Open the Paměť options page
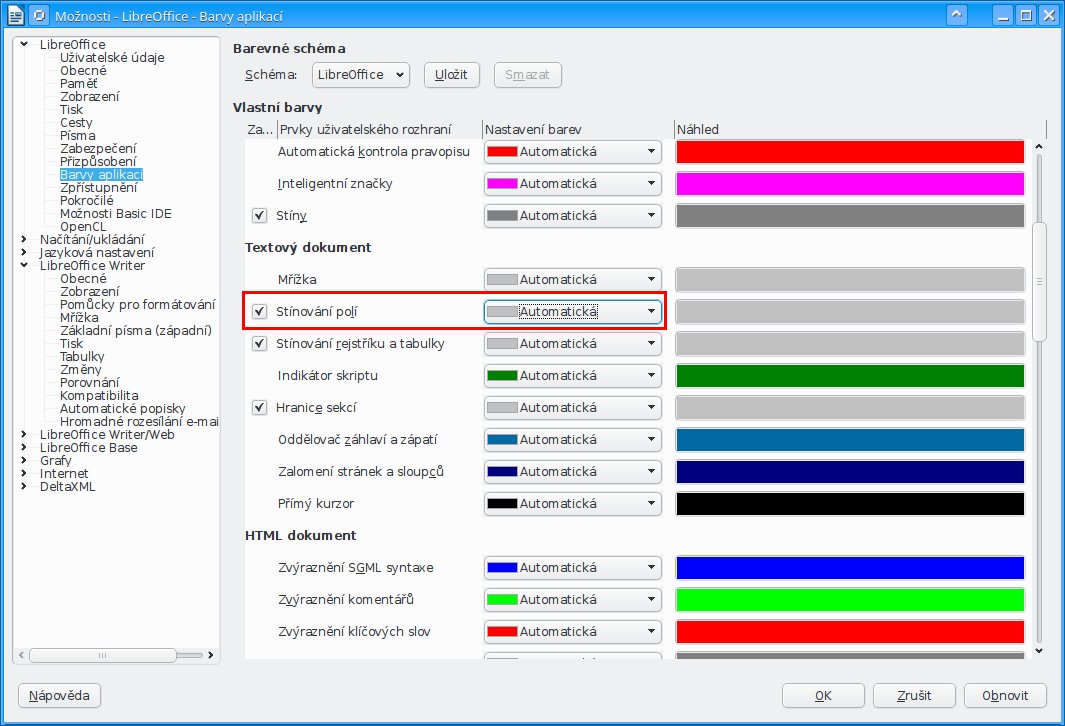The image size is (1065, 726). [x=79, y=84]
